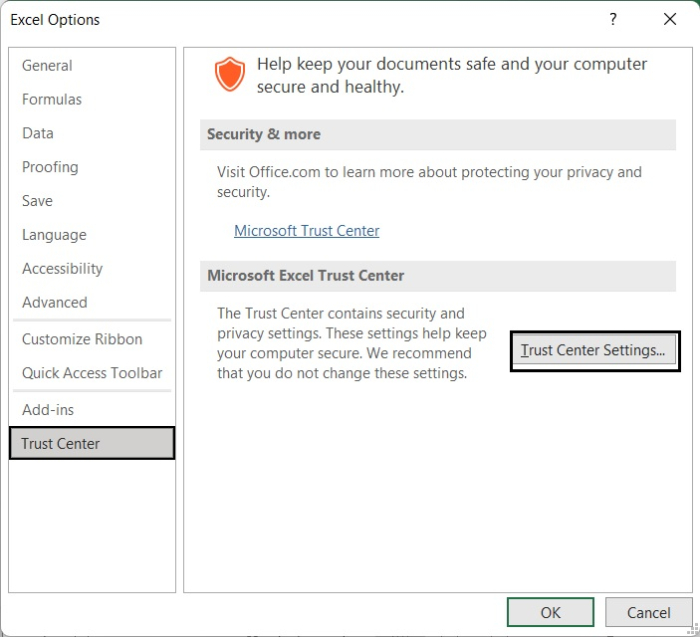Viewport: 700px width, 637px height.
Task: Switch to the Data options
Action: (x=38, y=133)
